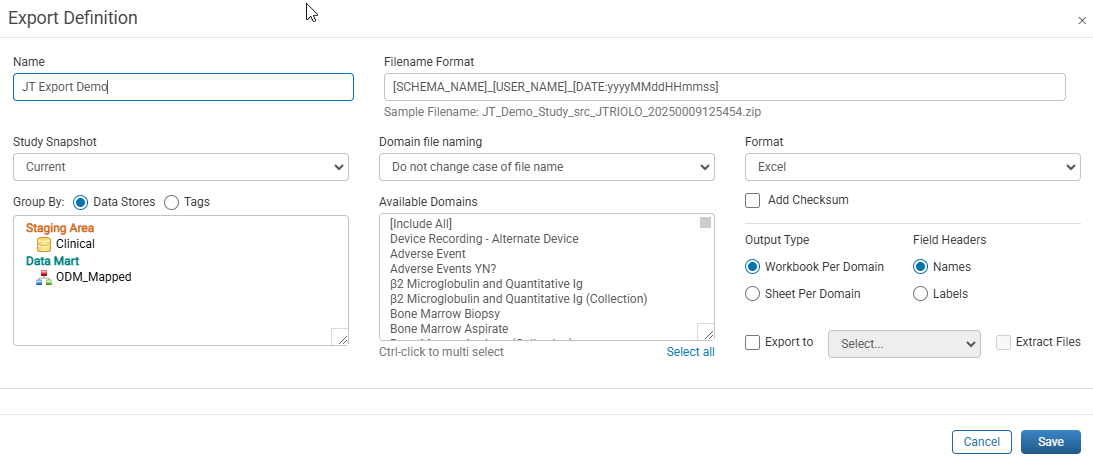Select Group By Tags radio
The width and height of the screenshot is (1093, 464).
coord(171,202)
